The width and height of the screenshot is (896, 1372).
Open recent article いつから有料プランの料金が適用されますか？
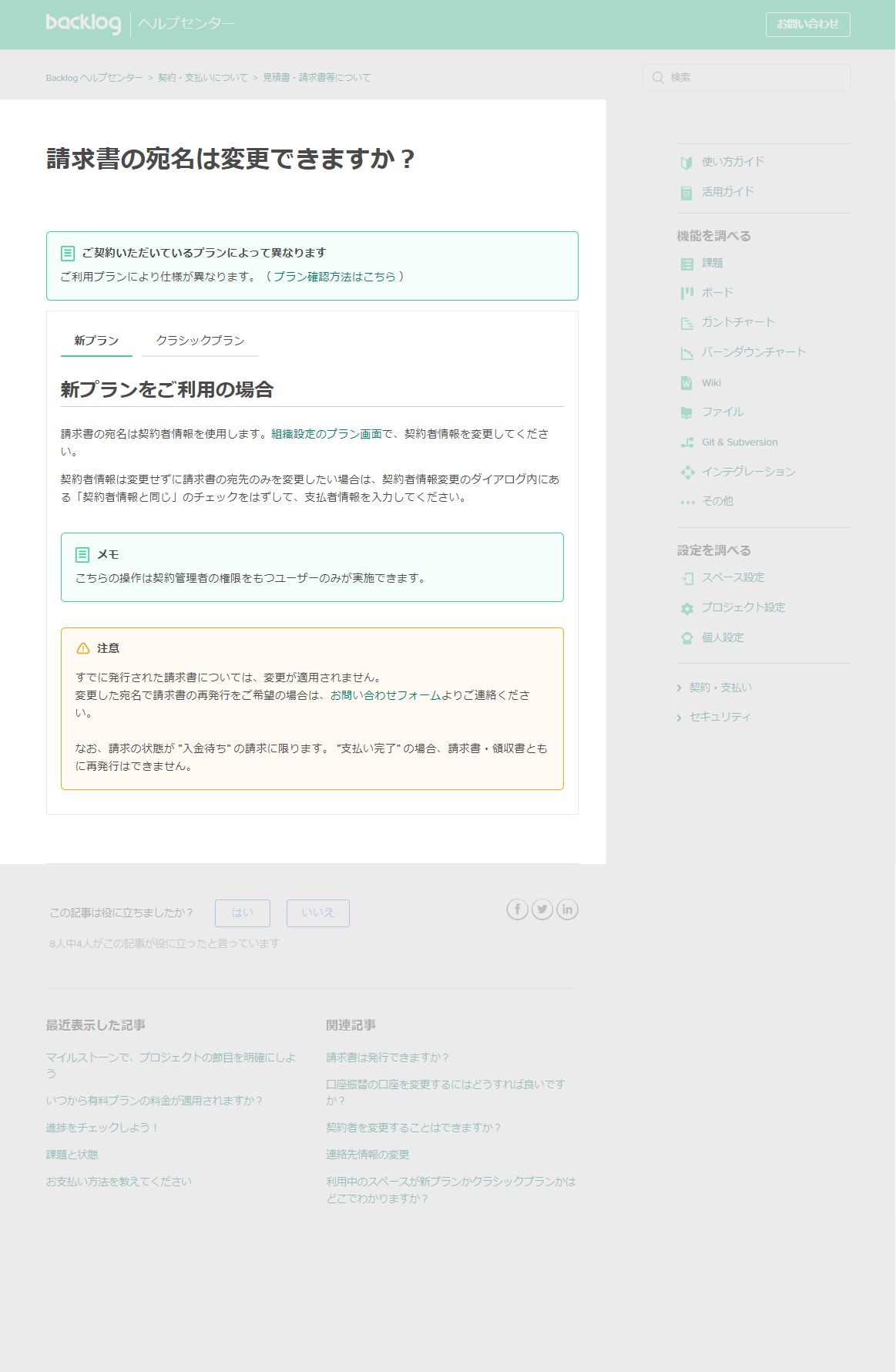pyautogui.click(x=154, y=1101)
